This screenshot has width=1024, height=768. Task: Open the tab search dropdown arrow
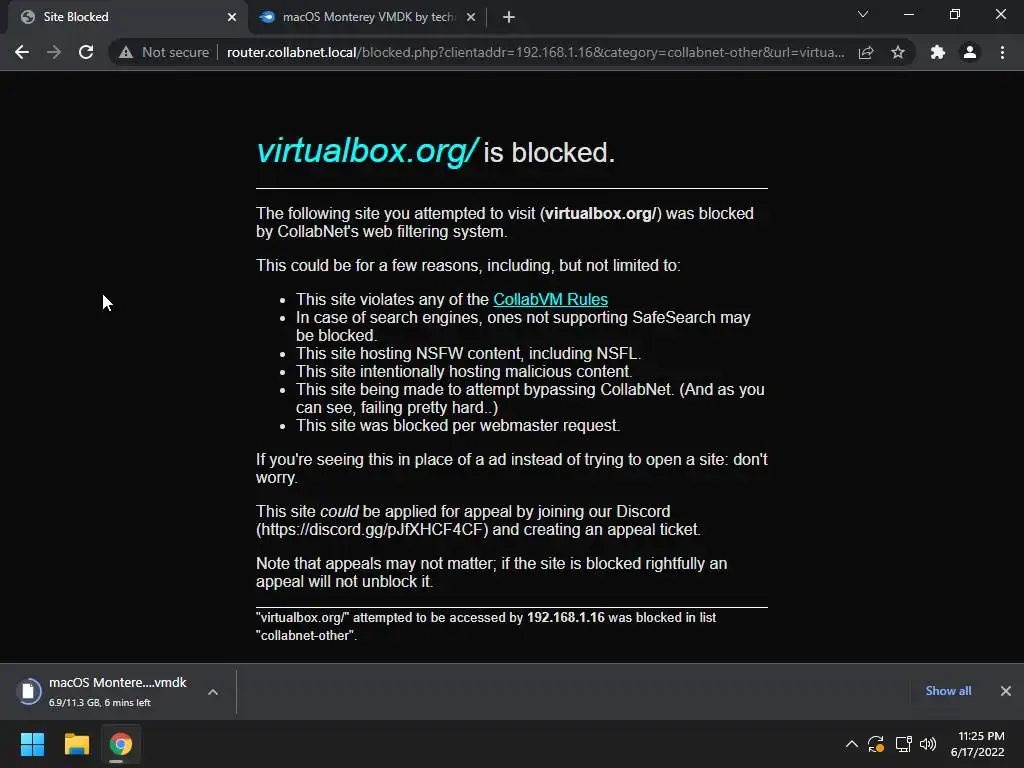tap(863, 14)
